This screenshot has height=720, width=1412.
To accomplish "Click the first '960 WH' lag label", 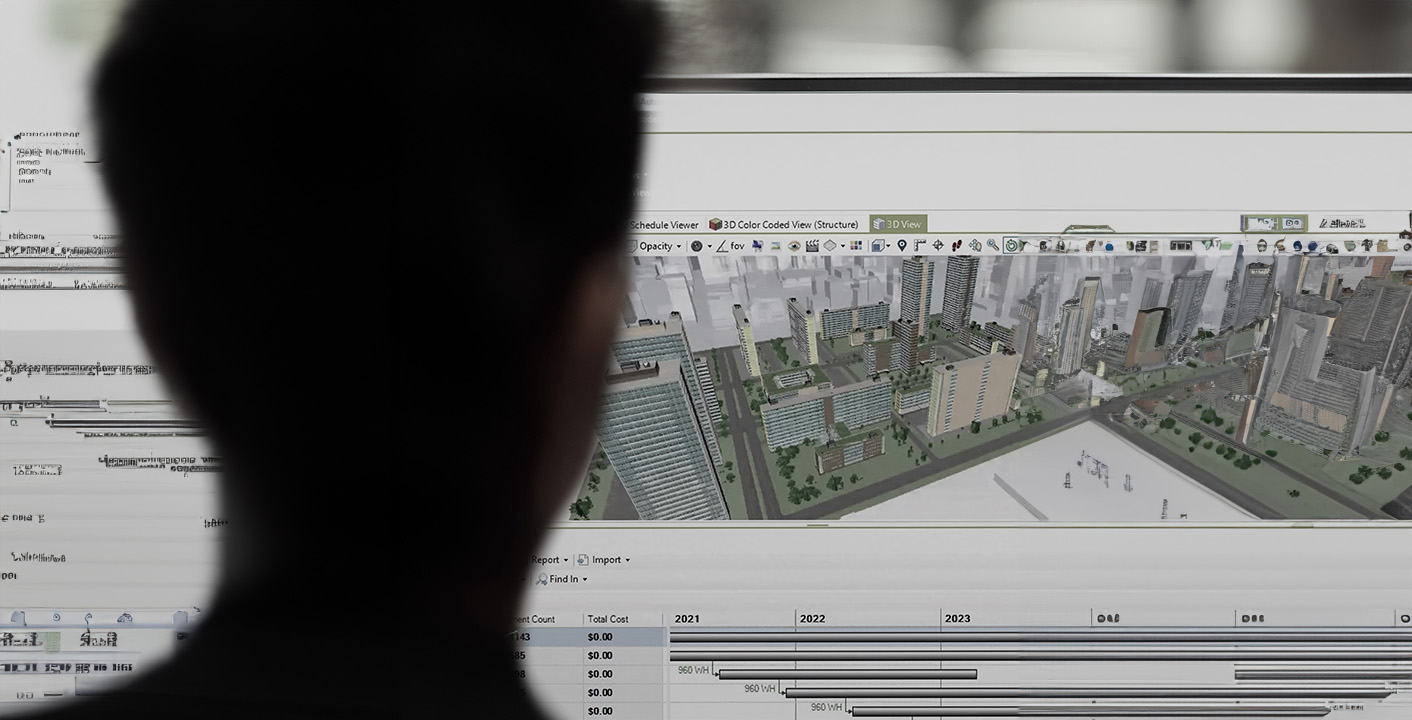I will pyautogui.click(x=693, y=670).
